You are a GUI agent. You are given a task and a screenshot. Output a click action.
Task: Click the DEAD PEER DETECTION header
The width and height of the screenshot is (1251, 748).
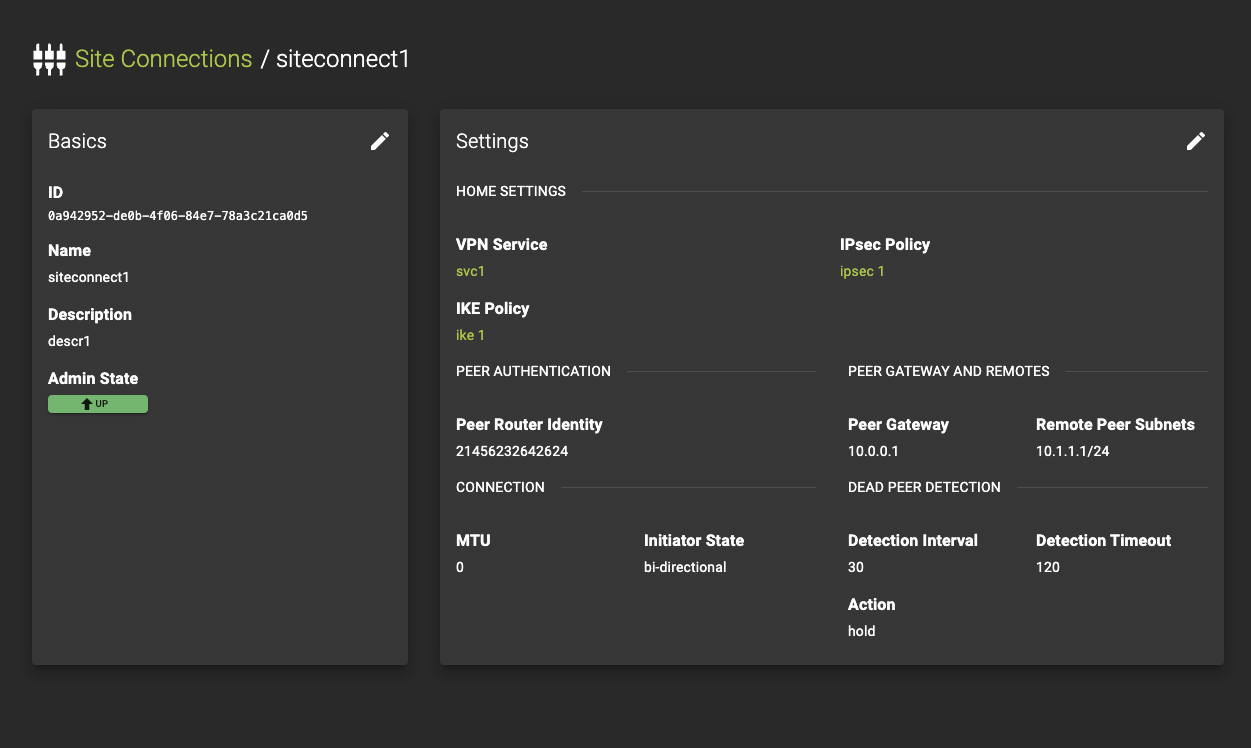(x=924, y=487)
